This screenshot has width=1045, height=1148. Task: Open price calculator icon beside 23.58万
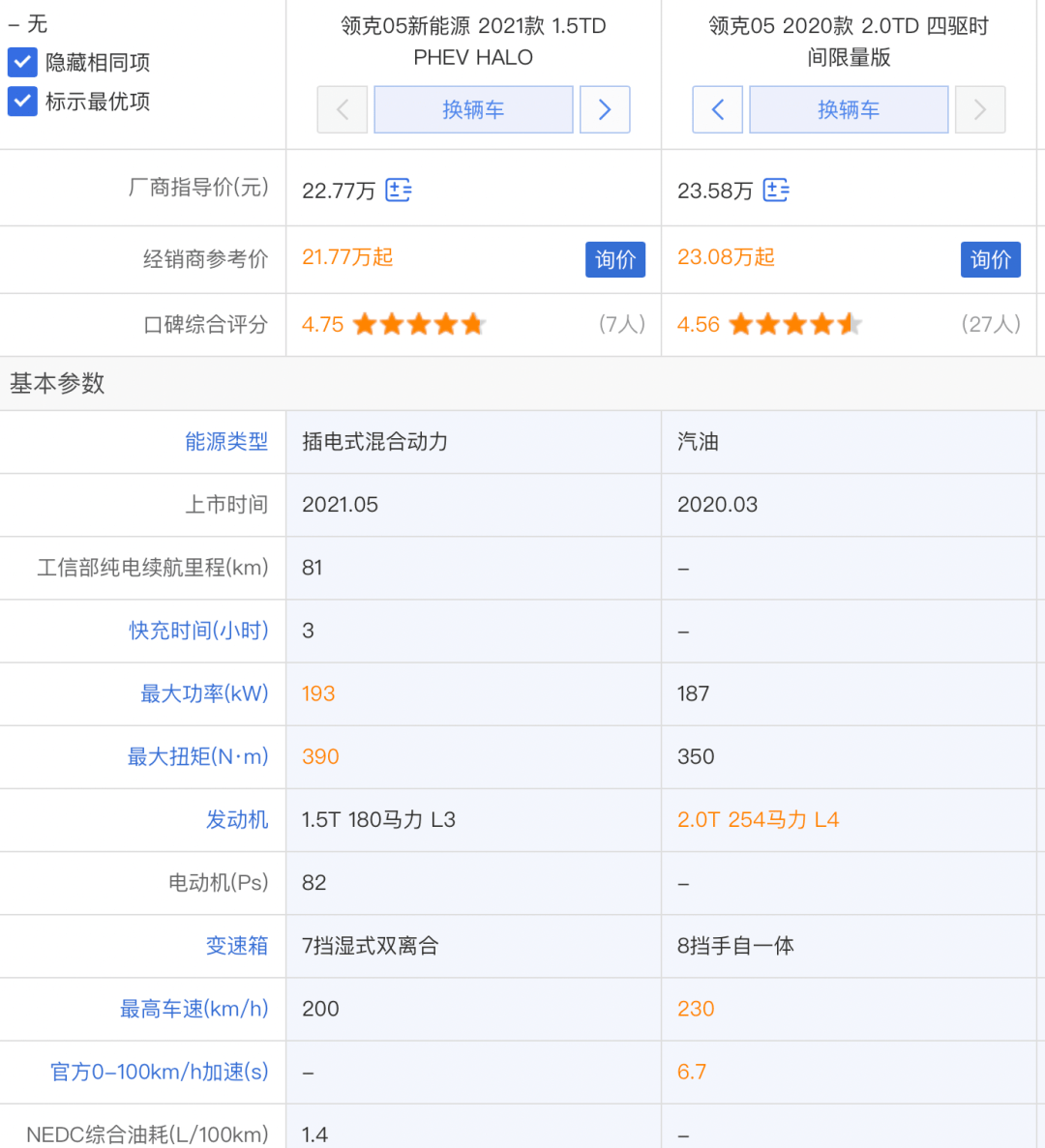tap(775, 190)
